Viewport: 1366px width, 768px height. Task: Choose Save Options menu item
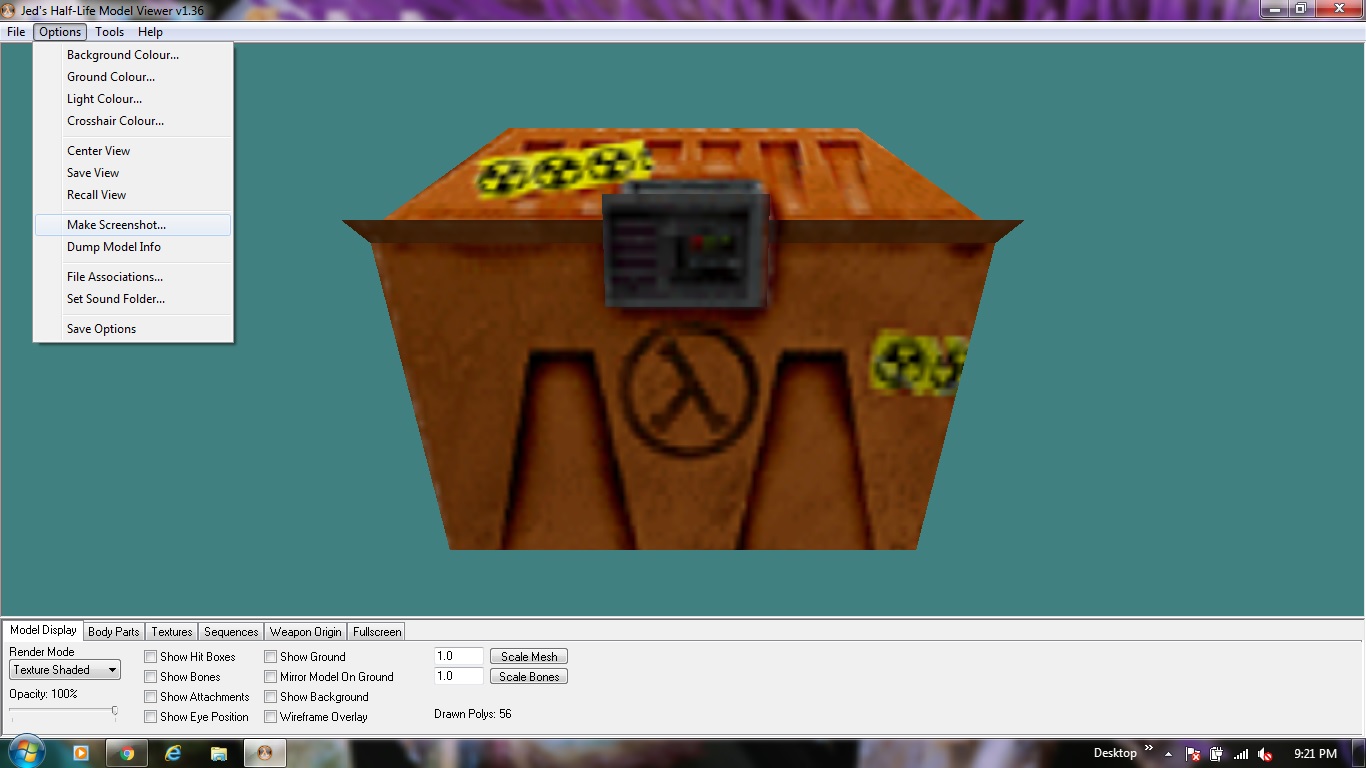click(x=133, y=329)
